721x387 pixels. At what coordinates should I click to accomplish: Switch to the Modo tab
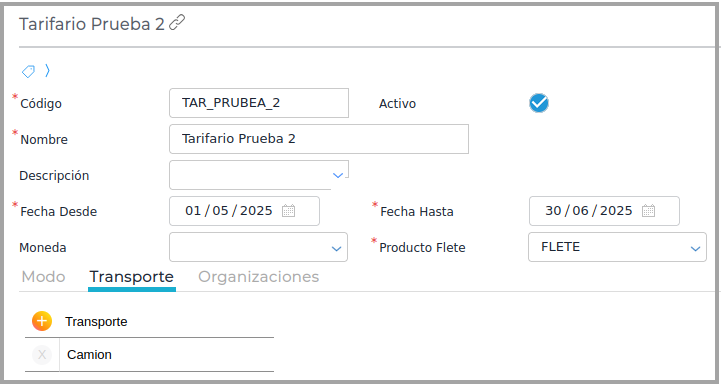pyautogui.click(x=43, y=277)
